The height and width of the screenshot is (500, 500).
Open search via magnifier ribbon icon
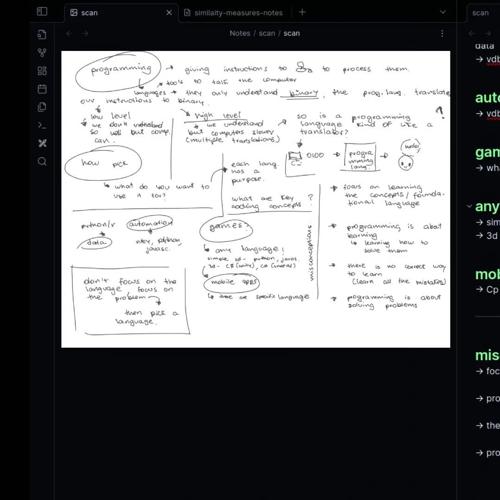point(42,162)
